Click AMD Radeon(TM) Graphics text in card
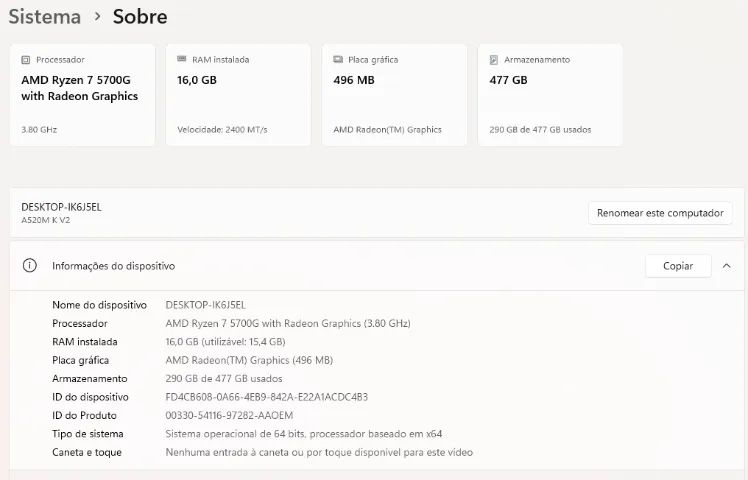The width and height of the screenshot is (748, 480). point(387,129)
